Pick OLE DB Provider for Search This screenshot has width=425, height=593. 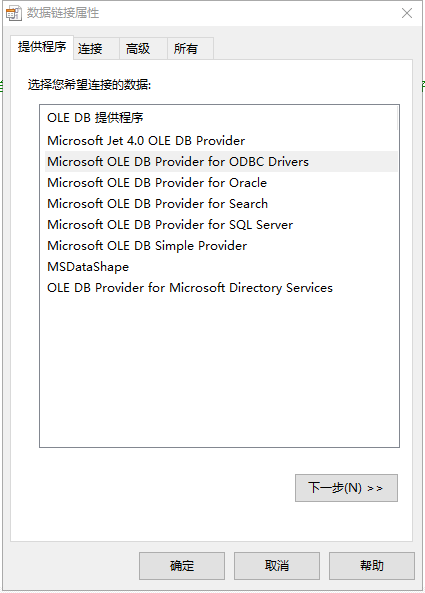[x=221, y=203]
